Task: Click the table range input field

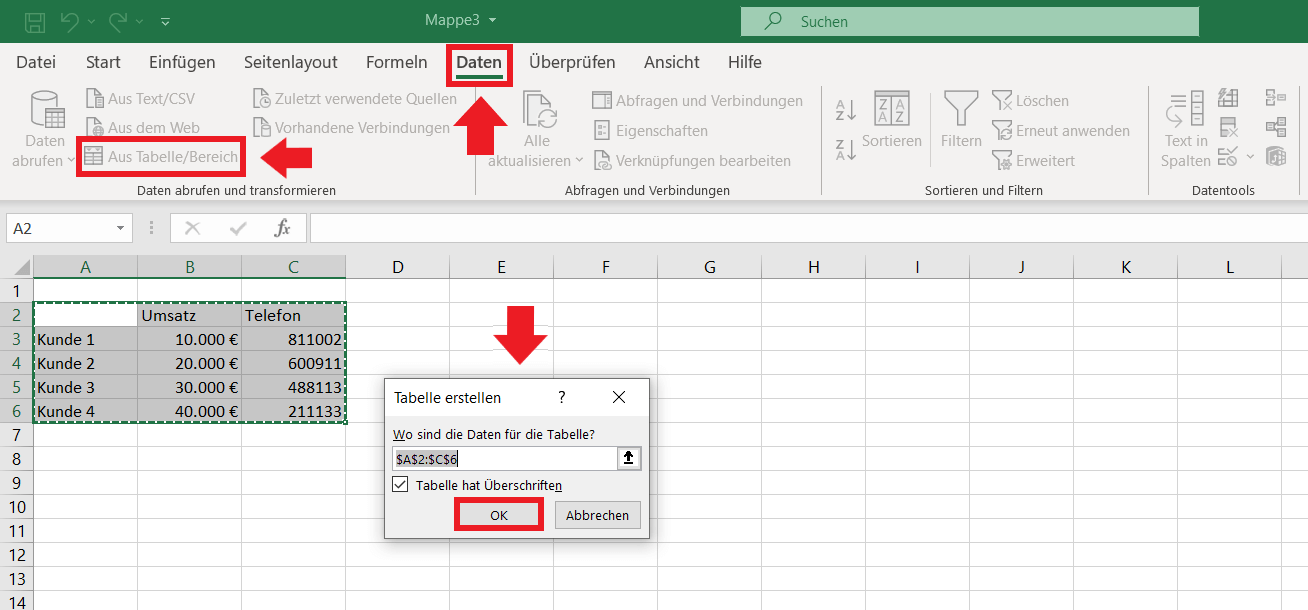Action: pyautogui.click(x=505, y=459)
